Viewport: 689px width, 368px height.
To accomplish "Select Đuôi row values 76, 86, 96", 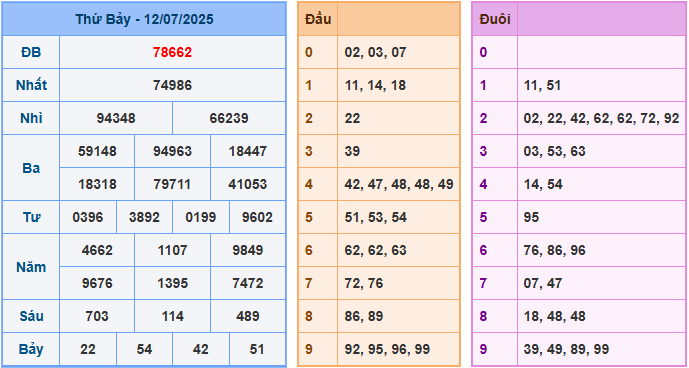I will (x=554, y=250).
